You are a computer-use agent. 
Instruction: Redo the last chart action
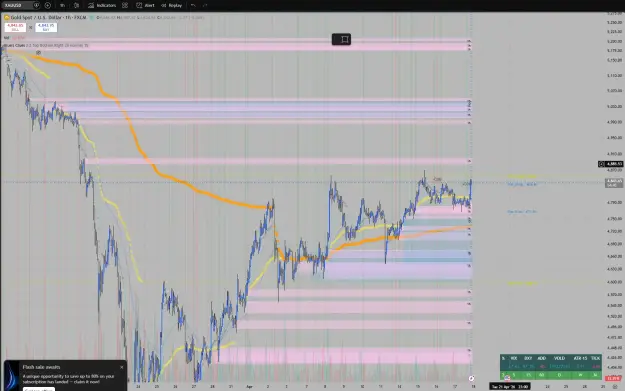pyautogui.click(x=205, y=5)
